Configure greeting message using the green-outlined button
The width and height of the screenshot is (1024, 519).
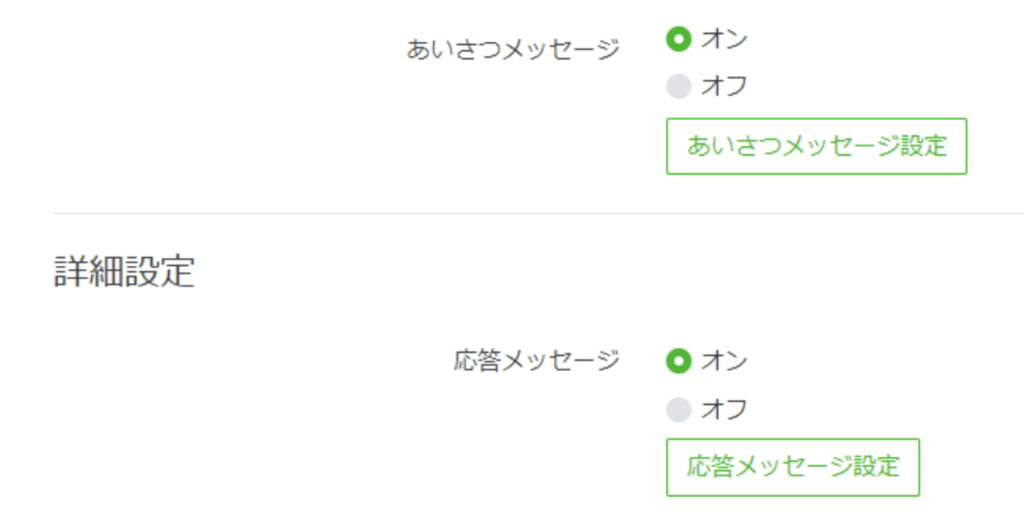point(816,146)
